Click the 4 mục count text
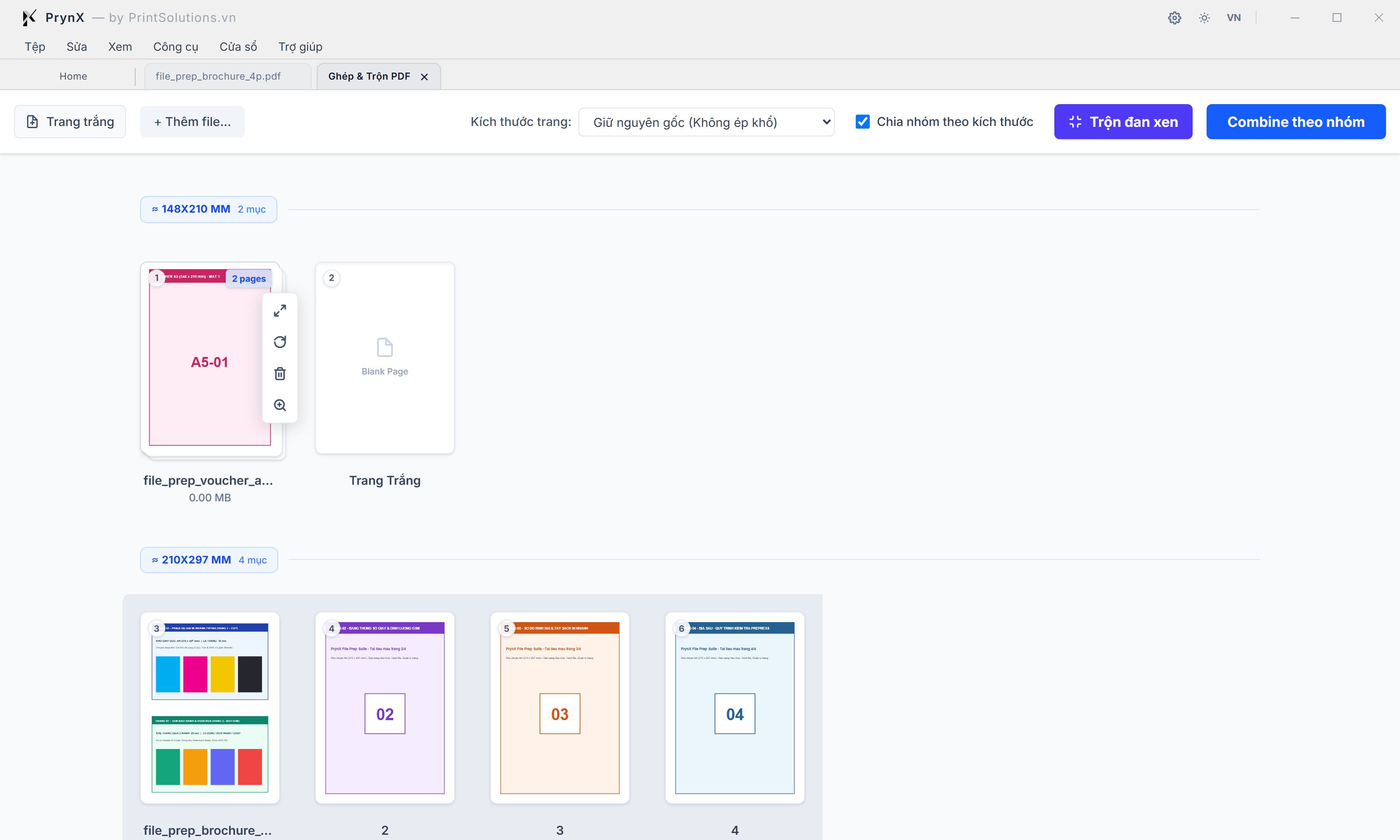The image size is (1400, 840). [x=253, y=560]
